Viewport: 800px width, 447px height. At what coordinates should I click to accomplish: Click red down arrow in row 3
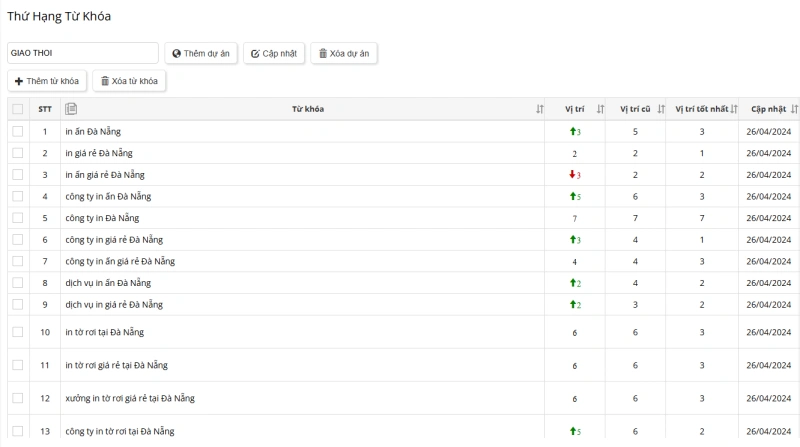[x=571, y=175]
